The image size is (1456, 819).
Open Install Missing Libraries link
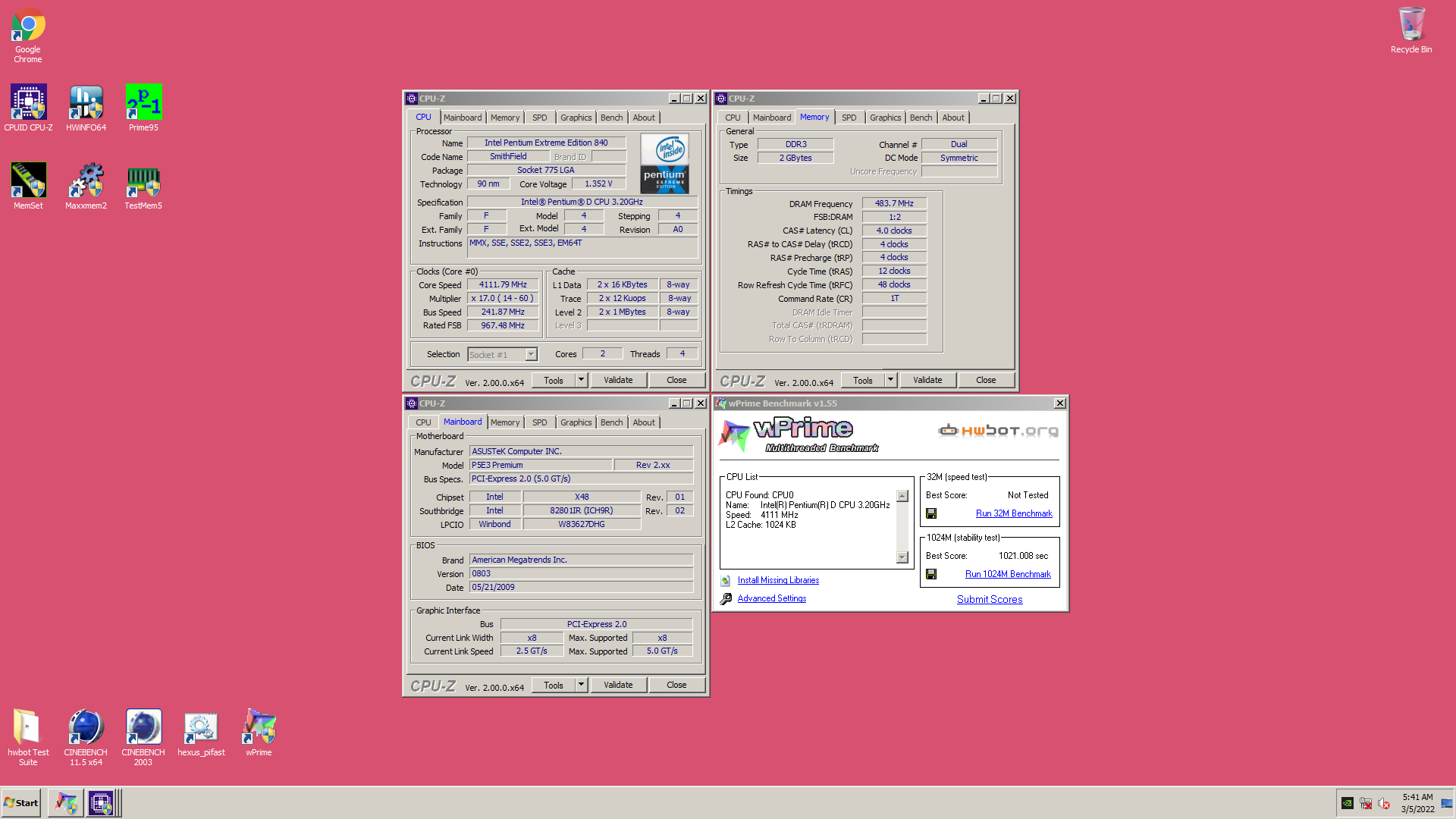(x=778, y=580)
